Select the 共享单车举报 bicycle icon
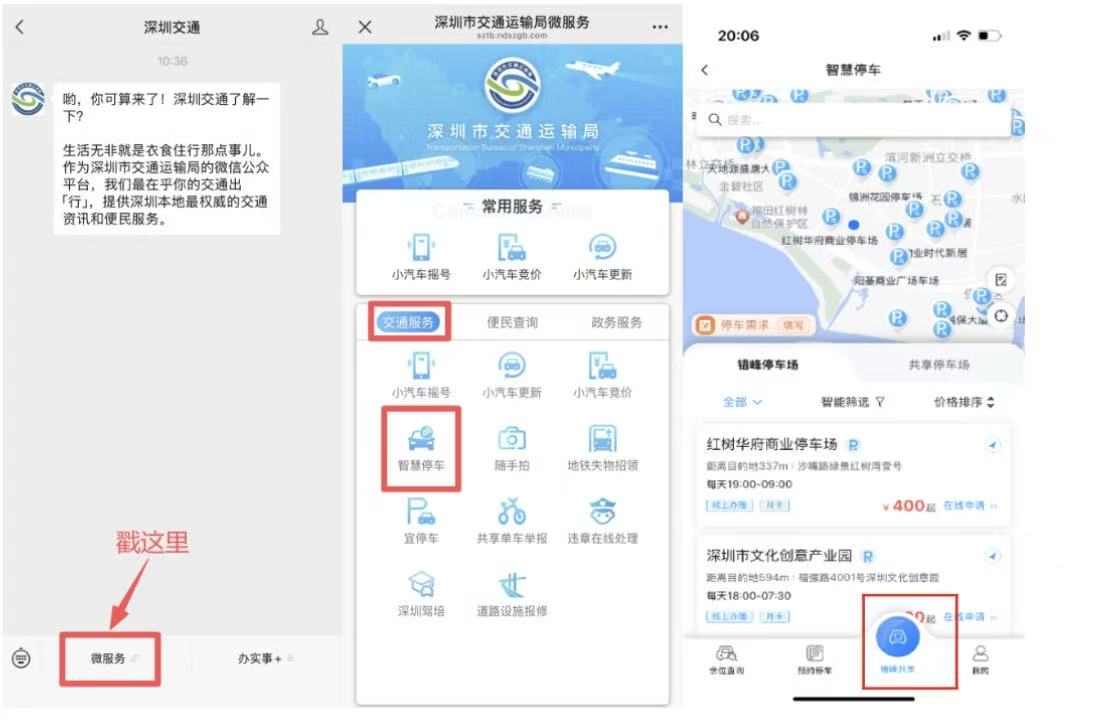Screen dimensions: 1109x722 (x=511, y=511)
